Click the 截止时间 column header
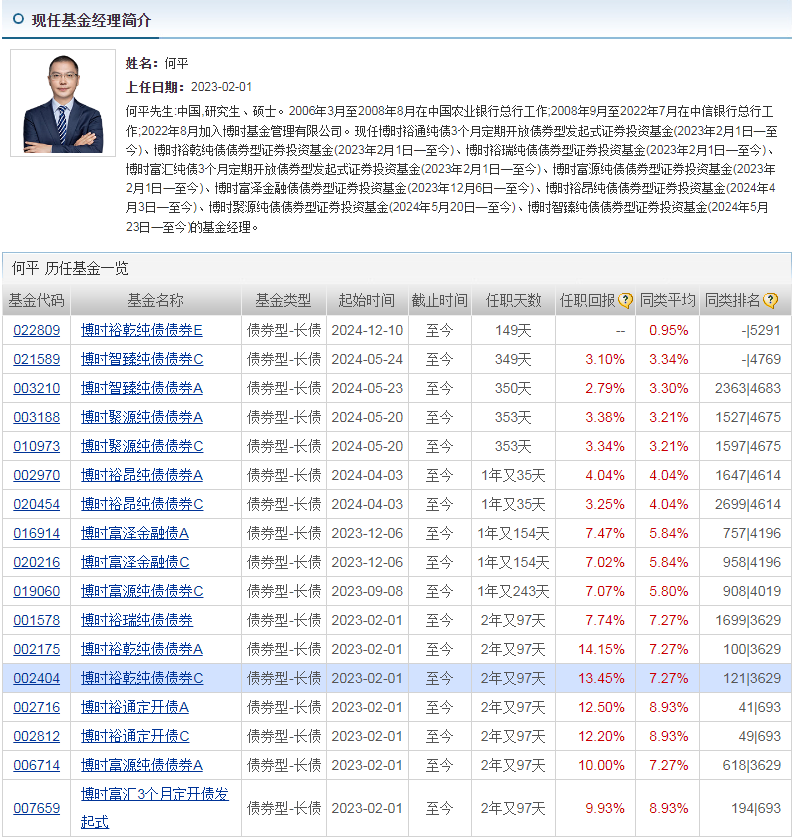 tap(439, 301)
